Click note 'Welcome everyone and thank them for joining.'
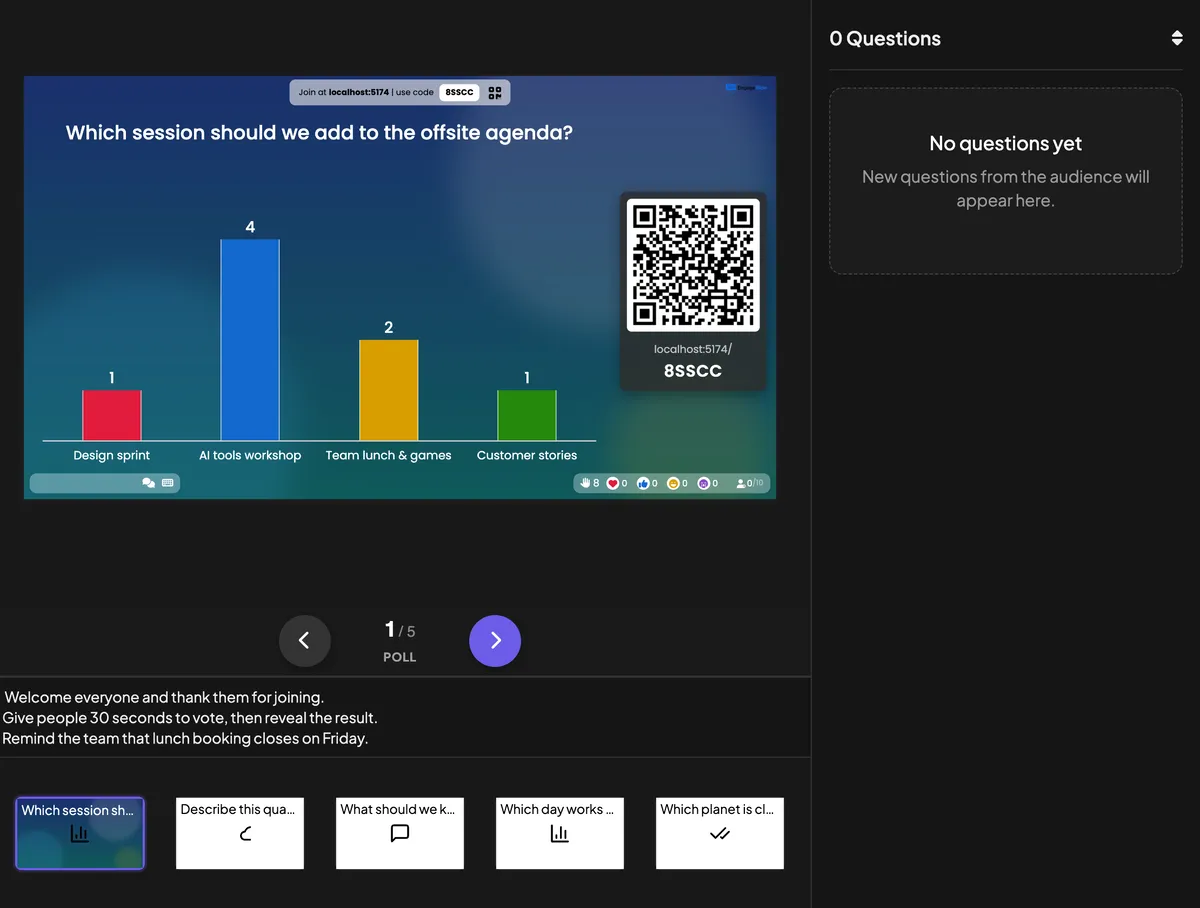The image size is (1200, 908). pyautogui.click(x=164, y=697)
